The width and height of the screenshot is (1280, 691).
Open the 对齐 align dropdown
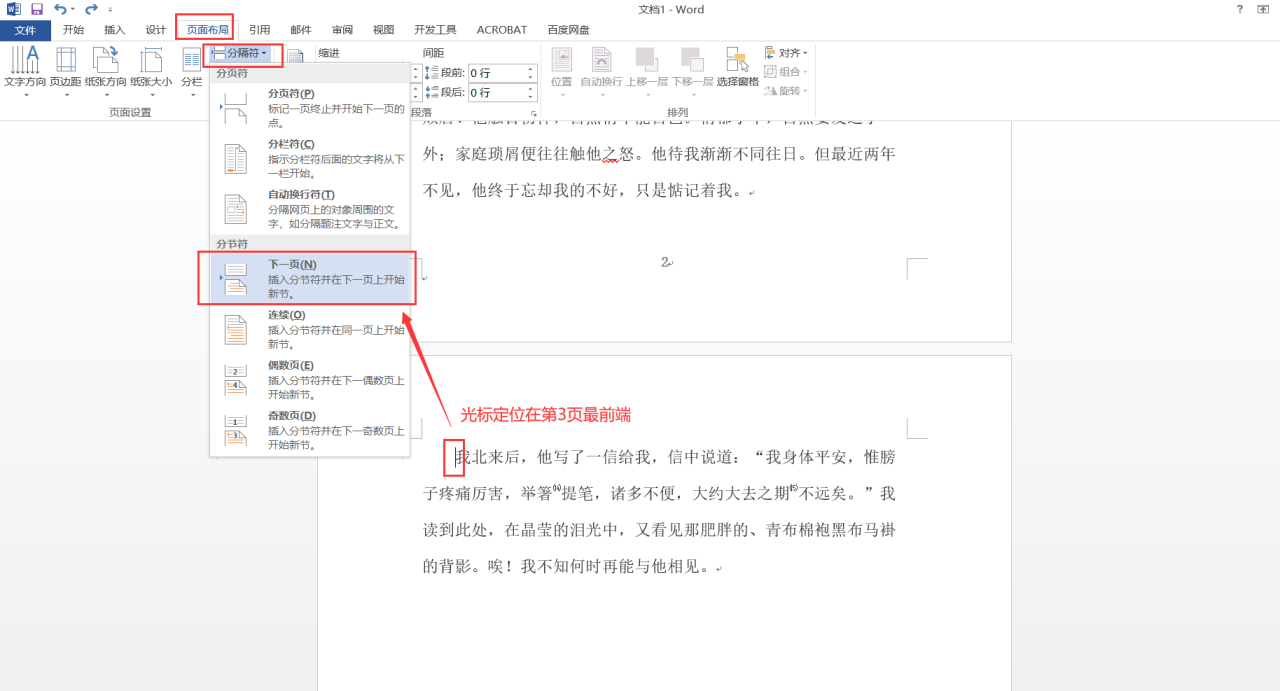coord(787,53)
